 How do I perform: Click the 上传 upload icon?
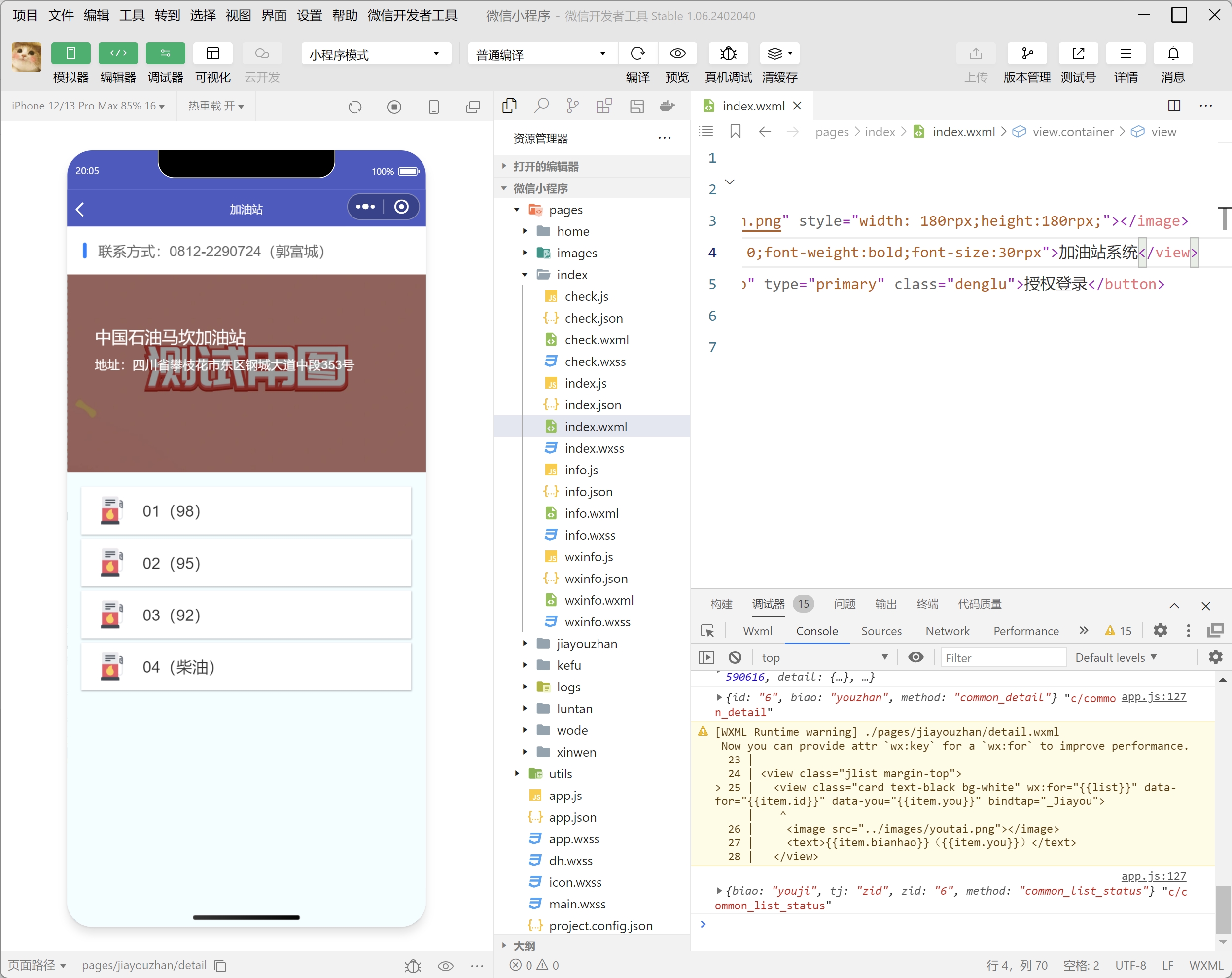click(x=976, y=54)
